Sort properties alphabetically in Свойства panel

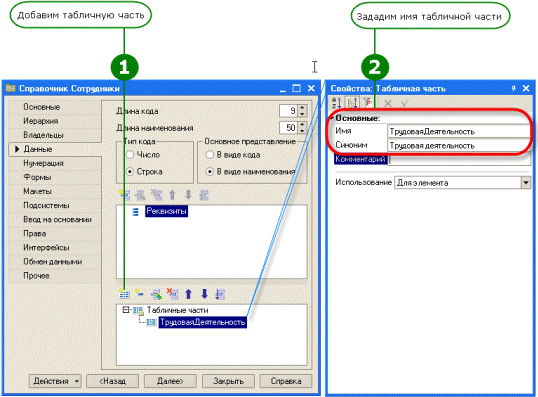pyautogui.click(x=337, y=103)
